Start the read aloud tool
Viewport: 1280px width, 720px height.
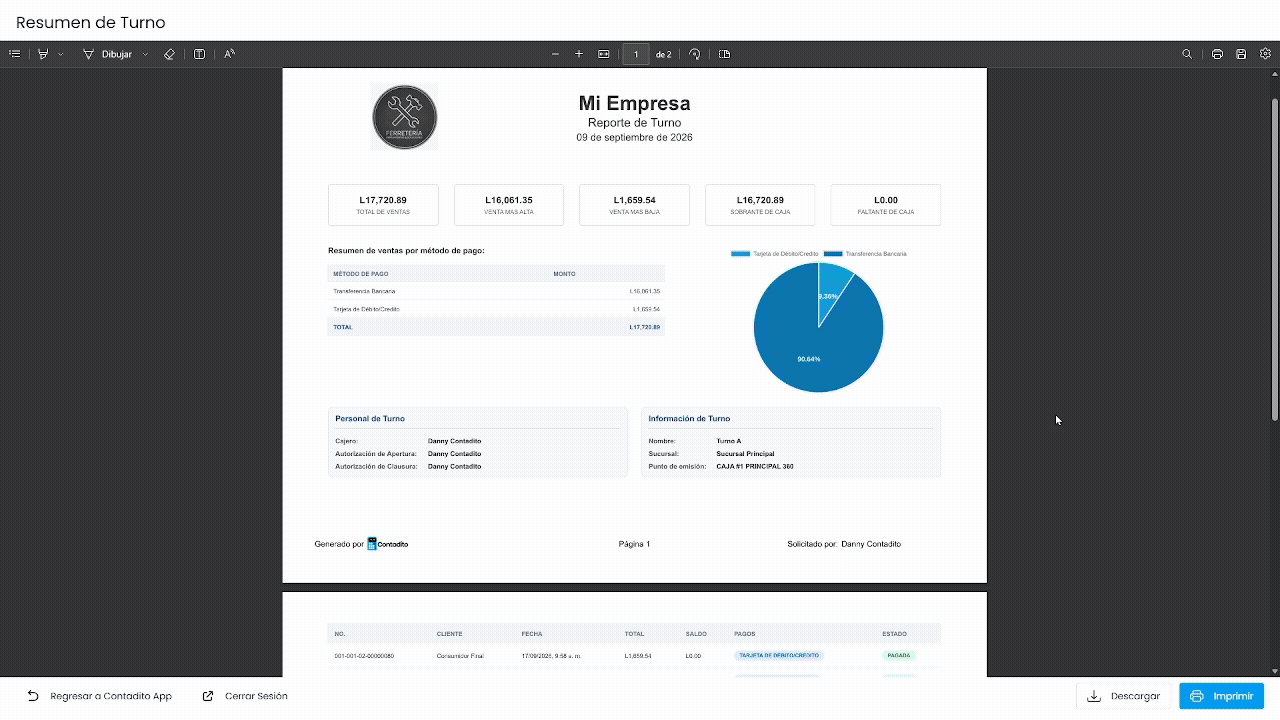pyautogui.click(x=229, y=54)
